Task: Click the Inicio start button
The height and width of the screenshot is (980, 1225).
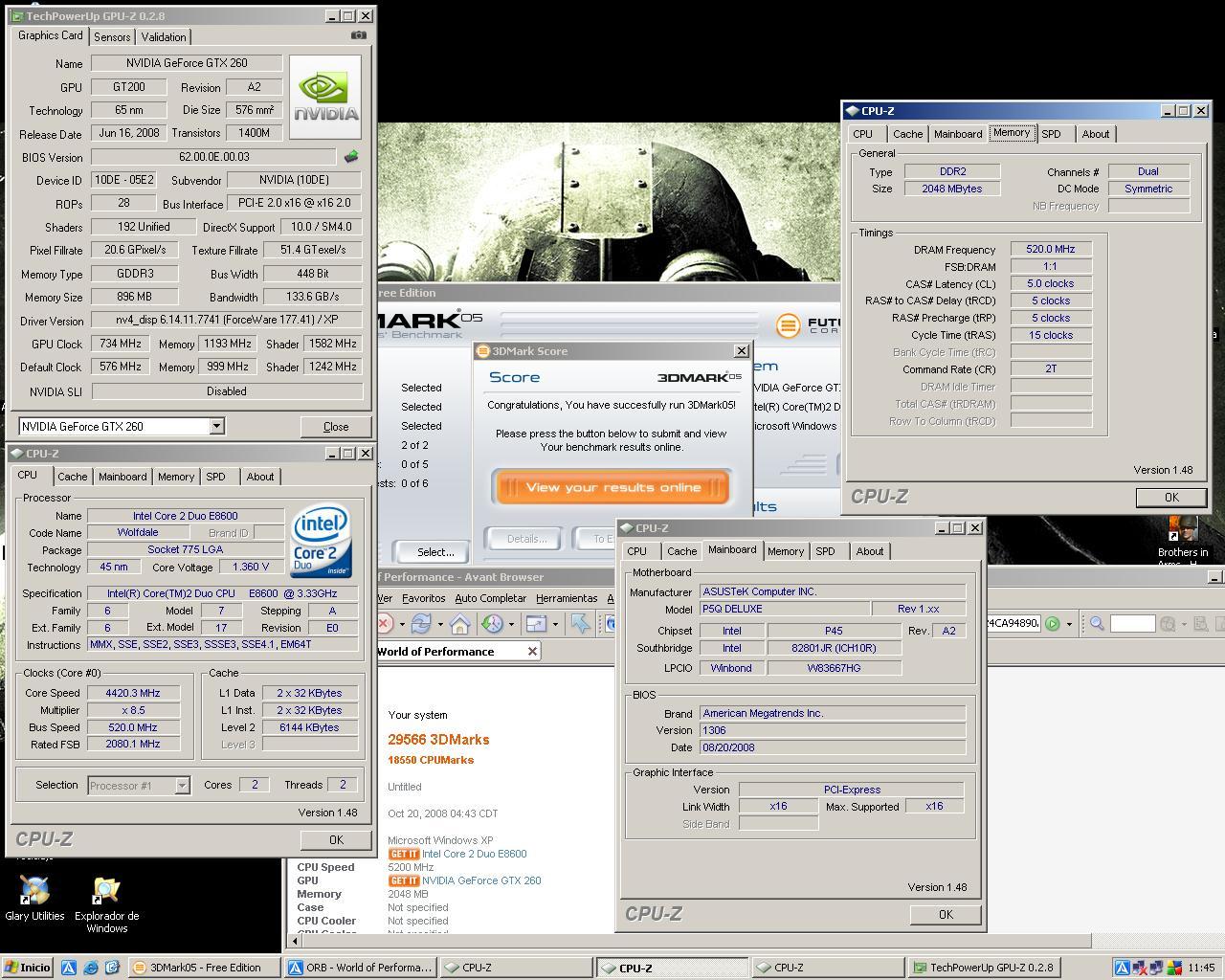Action: click(27, 968)
